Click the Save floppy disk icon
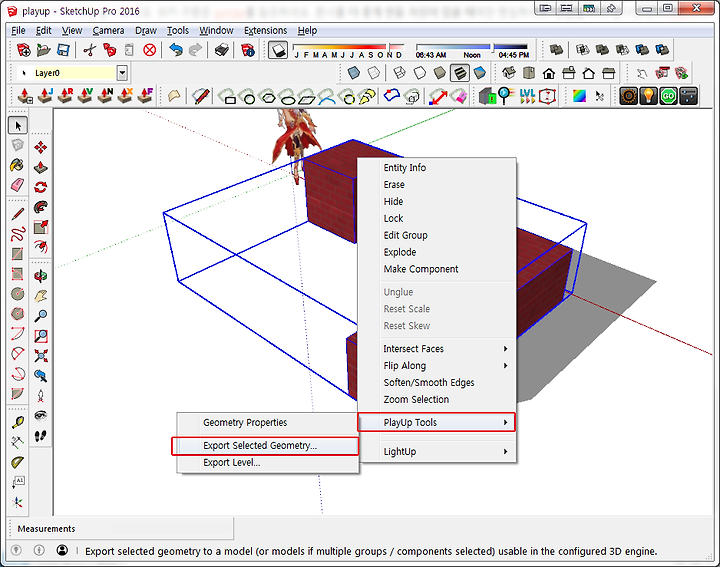 pyautogui.click(x=63, y=50)
